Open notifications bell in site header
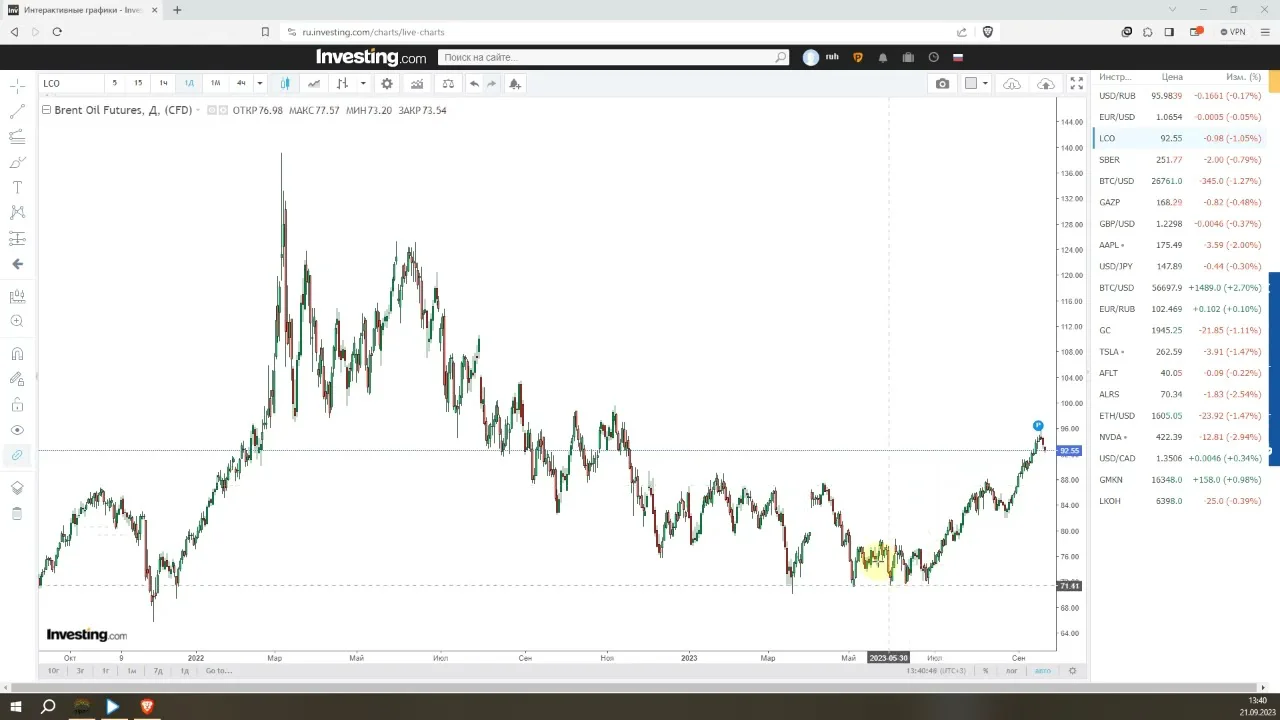 [883, 58]
